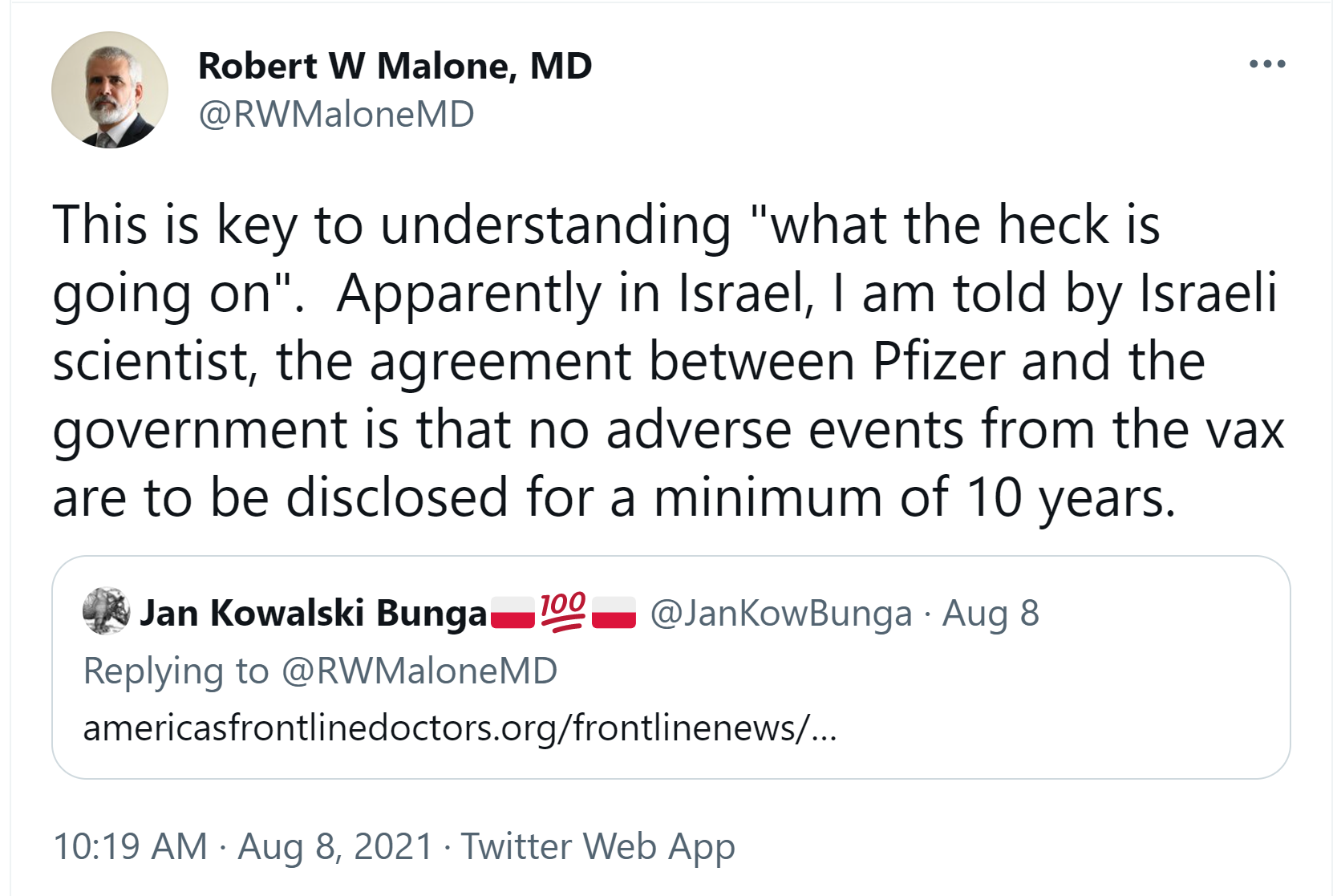The image size is (1333, 896).
Task: Click the @RWMaloneMD handle below the author name
Action: point(336,115)
